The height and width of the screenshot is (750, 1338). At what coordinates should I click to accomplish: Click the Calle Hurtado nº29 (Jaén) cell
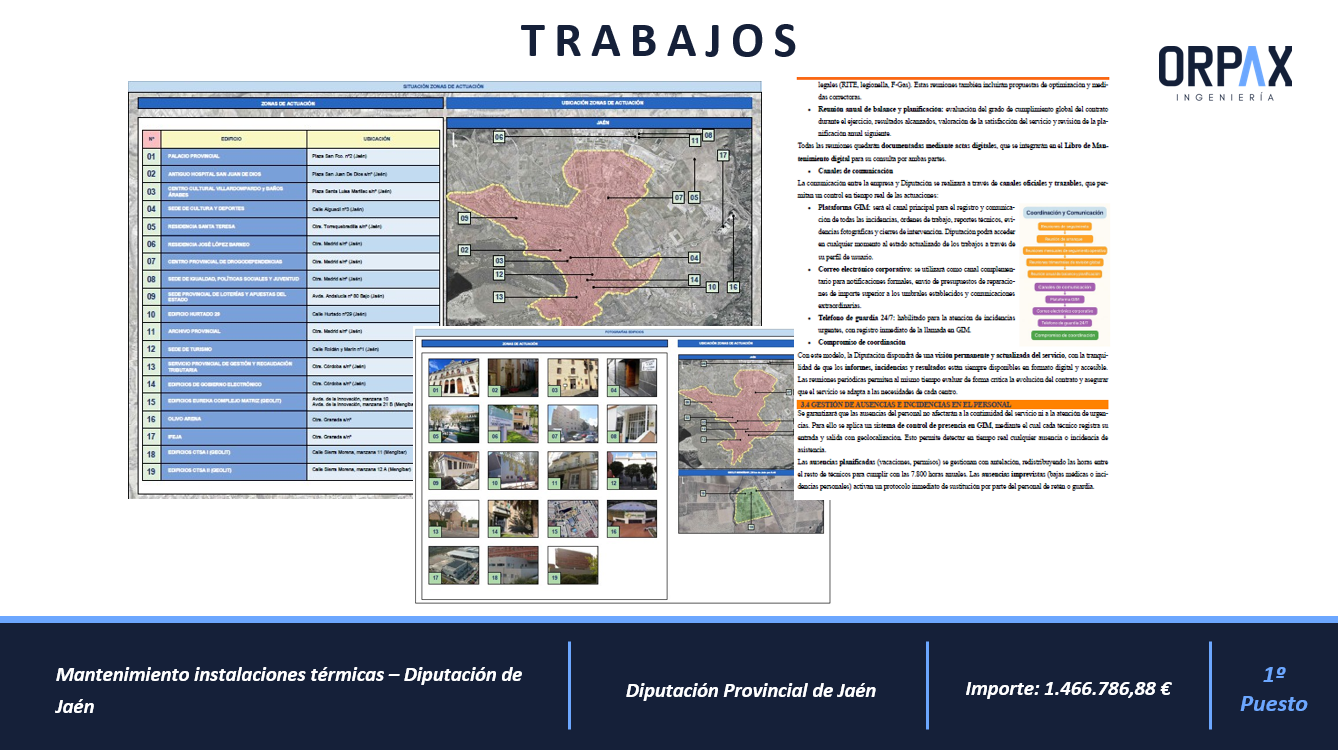[x=373, y=314]
